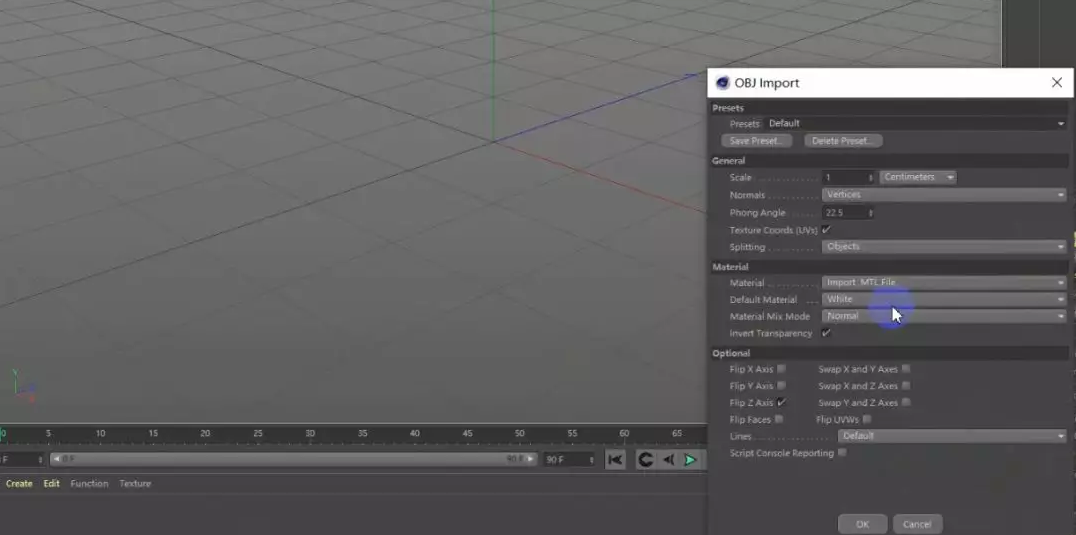Step back one frame in timeline
The width and height of the screenshot is (1076, 535).
pyautogui.click(x=668, y=460)
